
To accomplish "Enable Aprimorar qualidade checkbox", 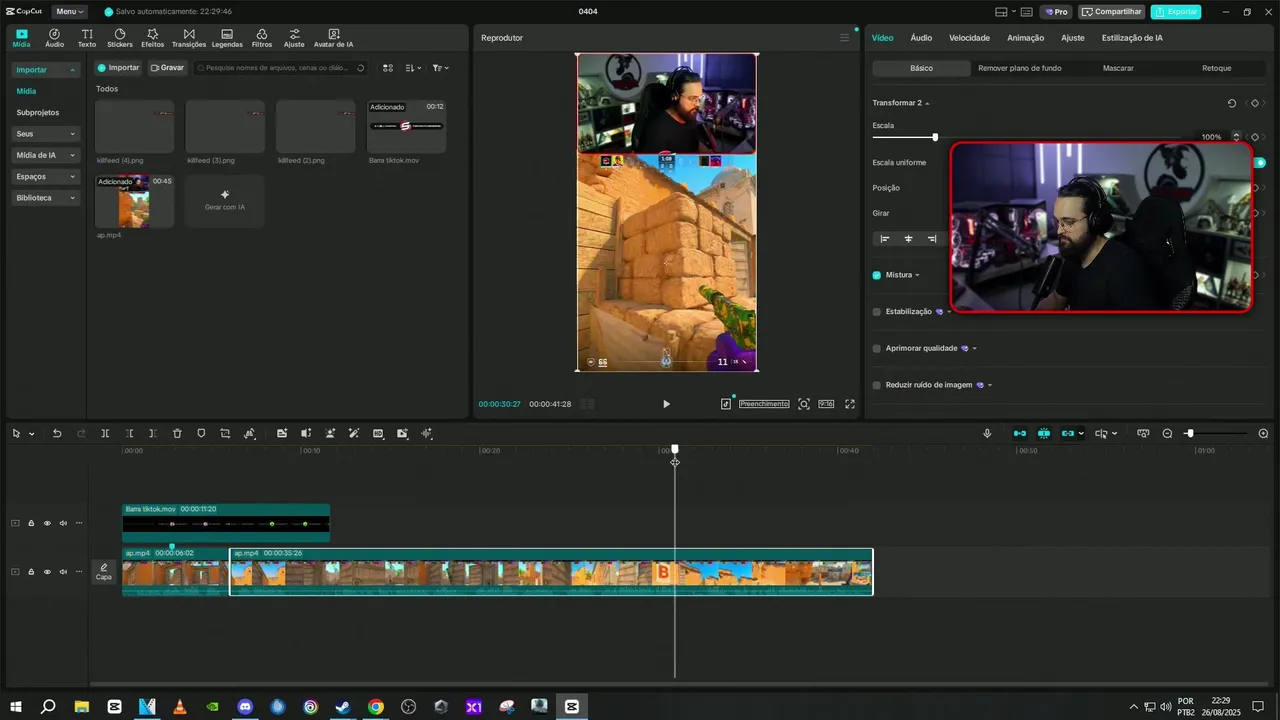I will 877,348.
